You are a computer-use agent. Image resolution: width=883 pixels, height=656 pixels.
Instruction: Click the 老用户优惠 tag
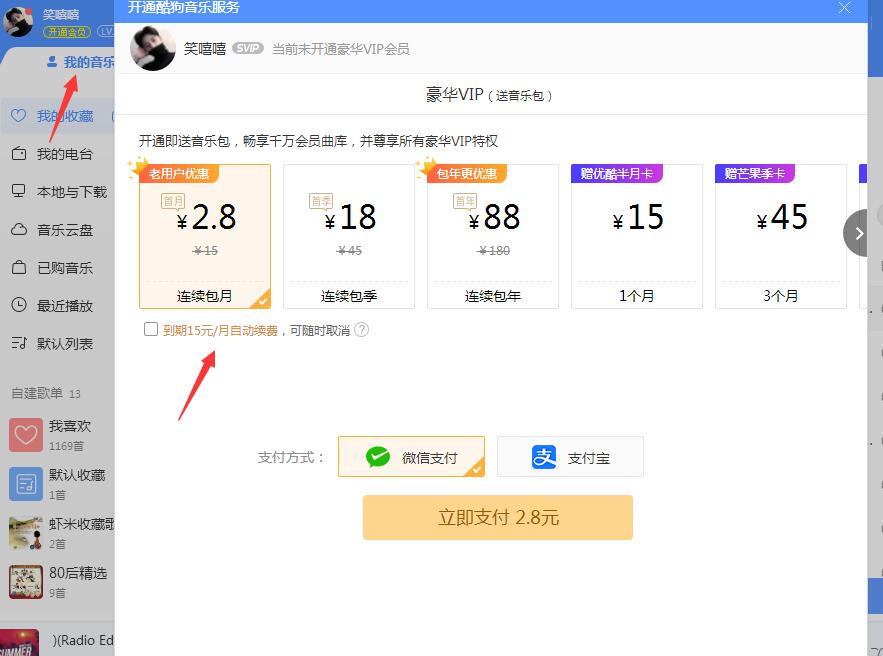click(x=179, y=173)
